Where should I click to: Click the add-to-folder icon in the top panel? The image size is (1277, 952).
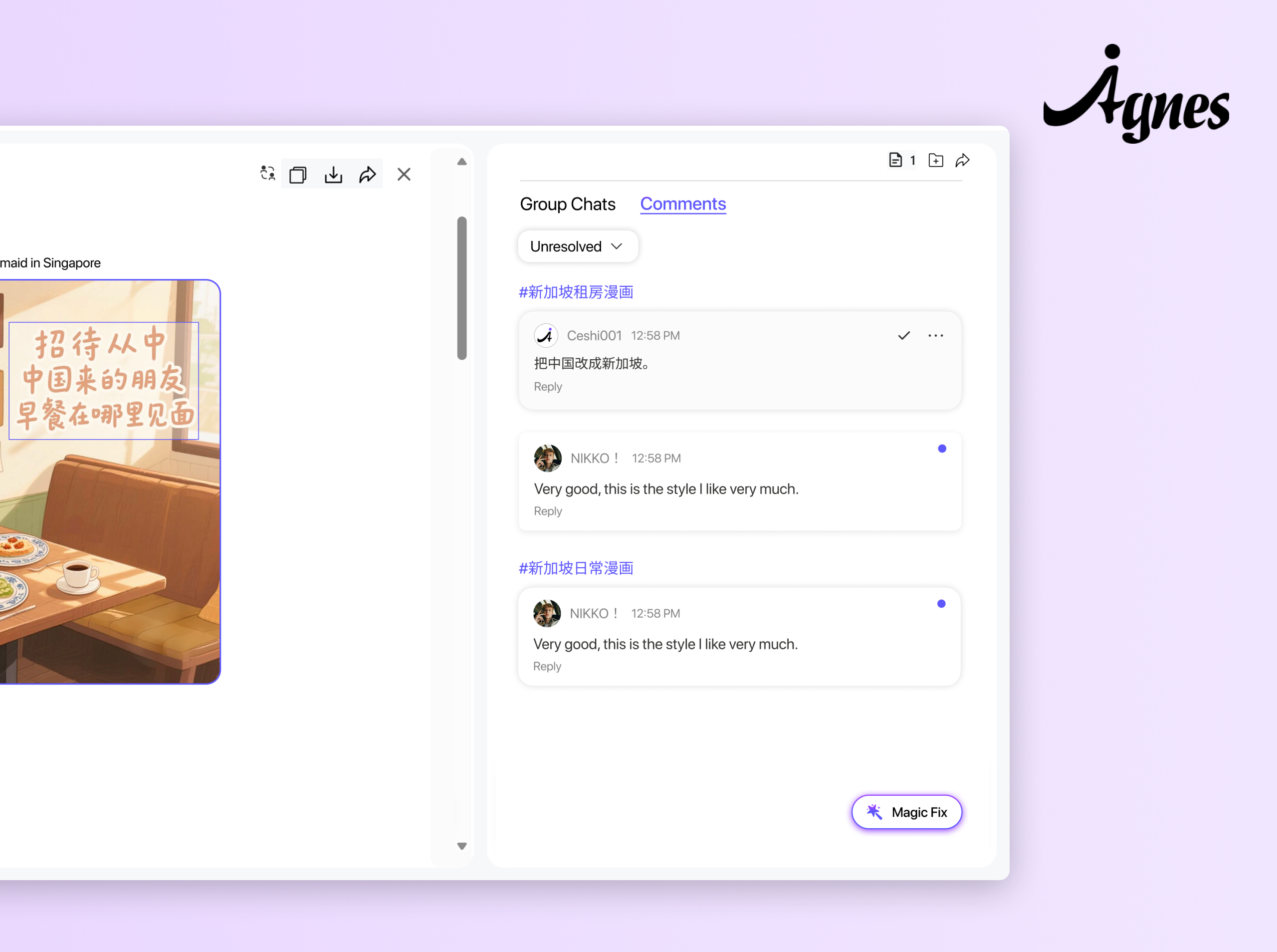(x=935, y=160)
